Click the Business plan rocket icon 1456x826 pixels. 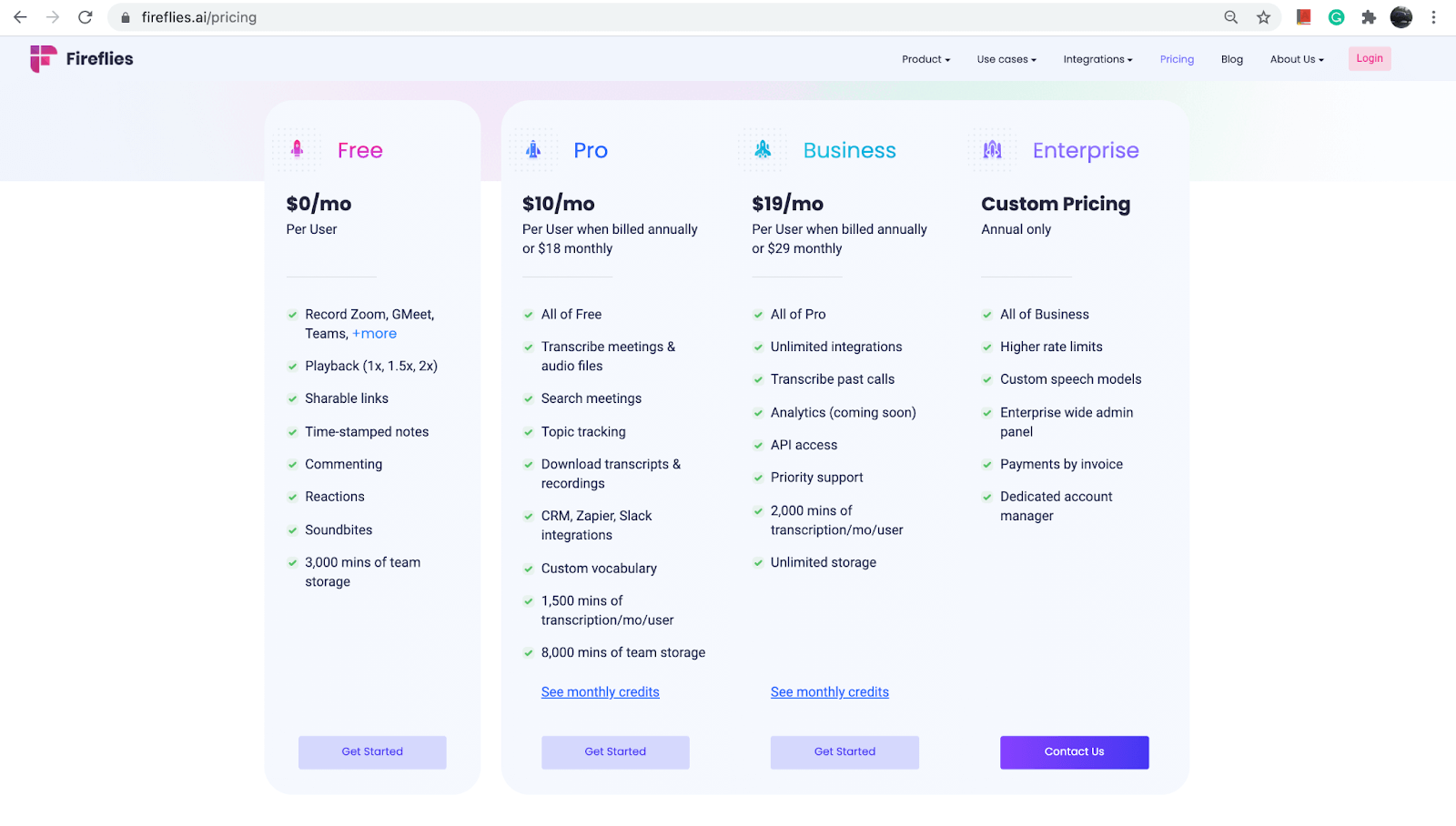tap(762, 149)
